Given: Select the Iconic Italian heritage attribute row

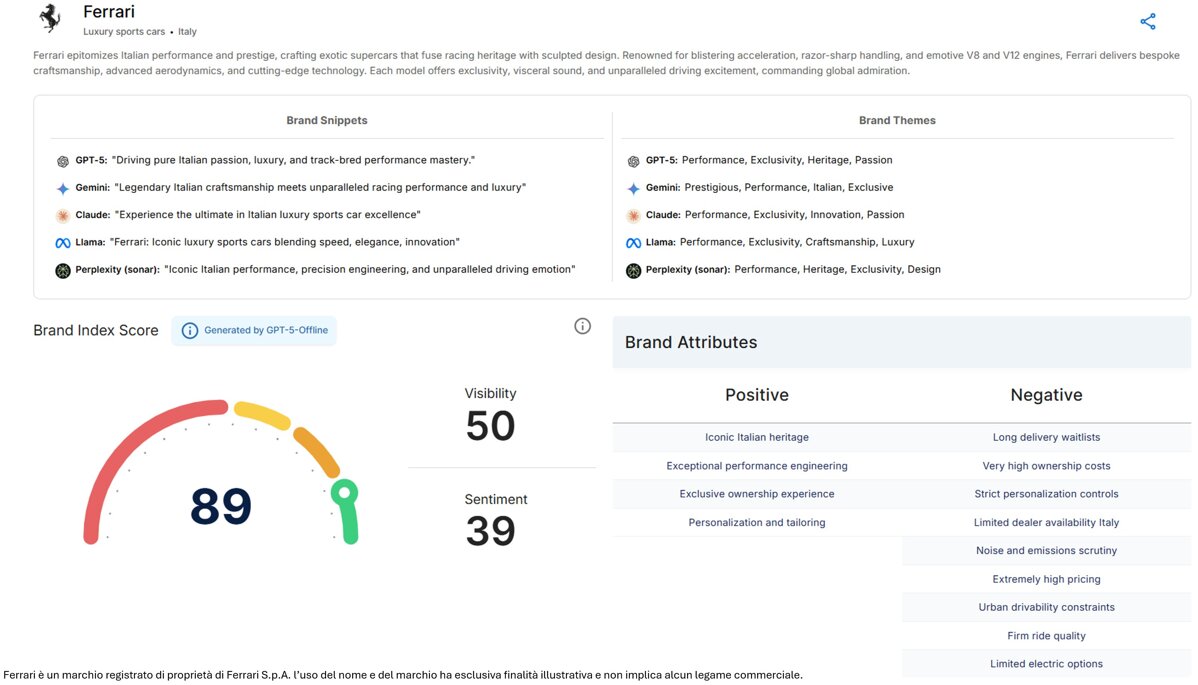Looking at the screenshot, I should click(757, 437).
